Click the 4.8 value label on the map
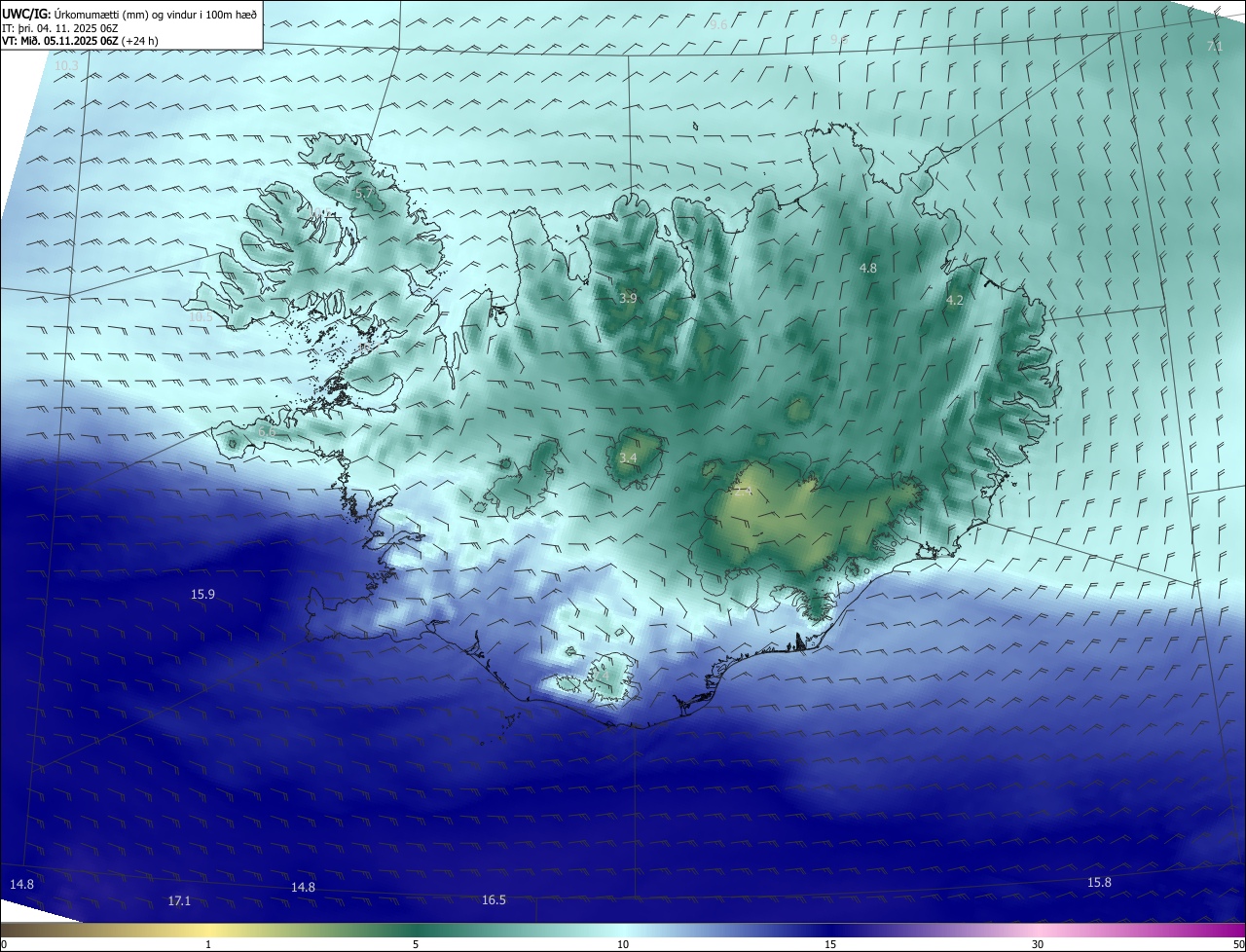The height and width of the screenshot is (952, 1246). [x=868, y=268]
